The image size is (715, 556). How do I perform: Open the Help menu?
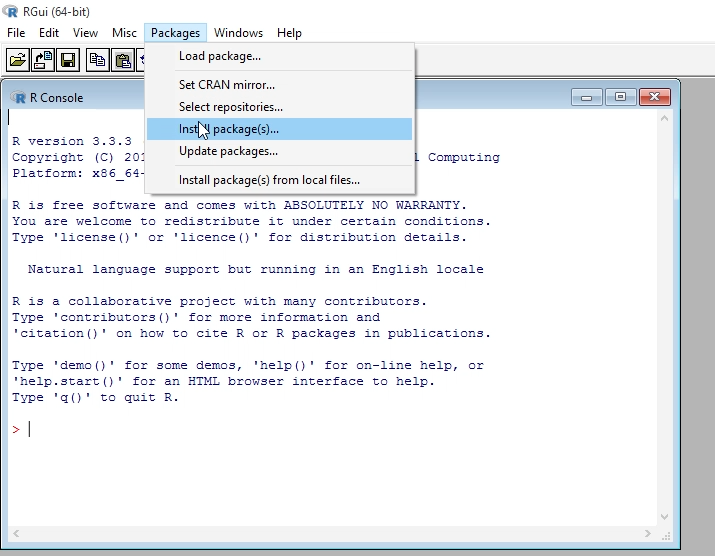click(289, 33)
